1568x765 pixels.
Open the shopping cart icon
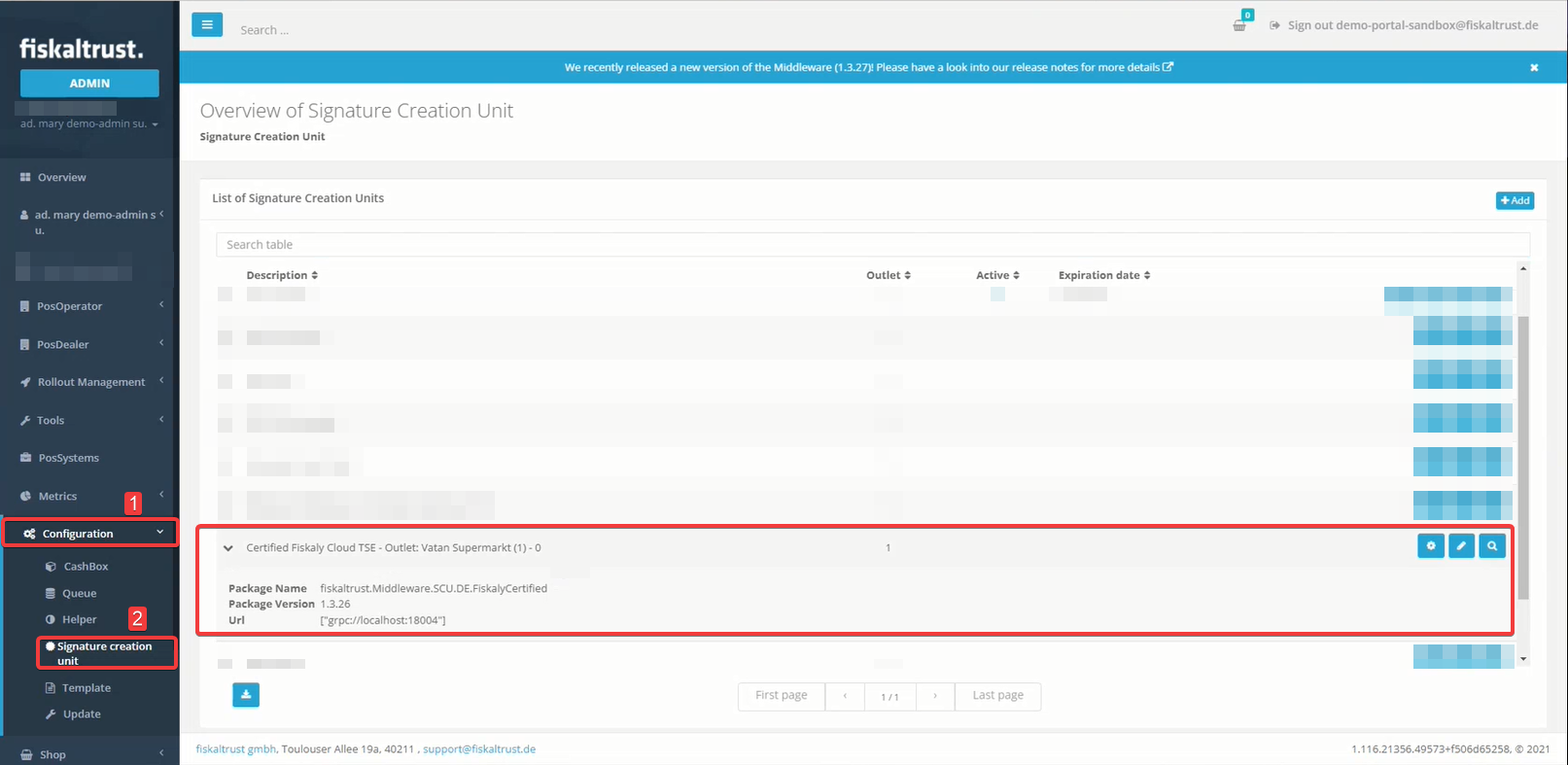coord(1239,25)
